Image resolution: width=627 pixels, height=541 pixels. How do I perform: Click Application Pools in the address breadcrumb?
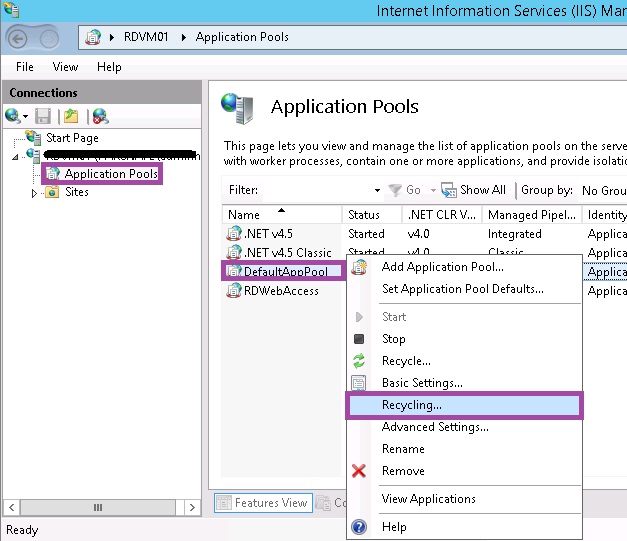coord(242,37)
